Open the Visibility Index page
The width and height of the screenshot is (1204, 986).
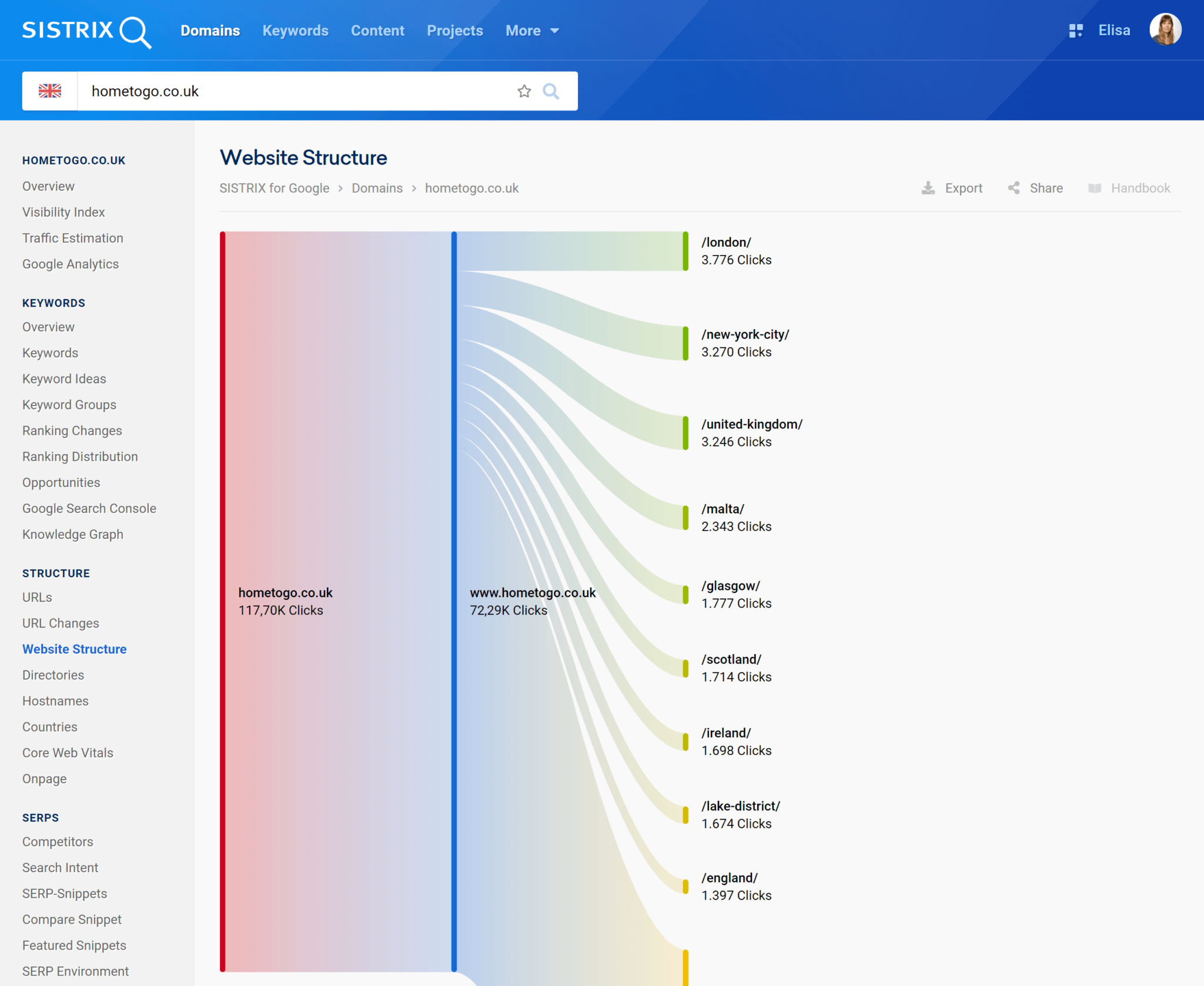[63, 212]
